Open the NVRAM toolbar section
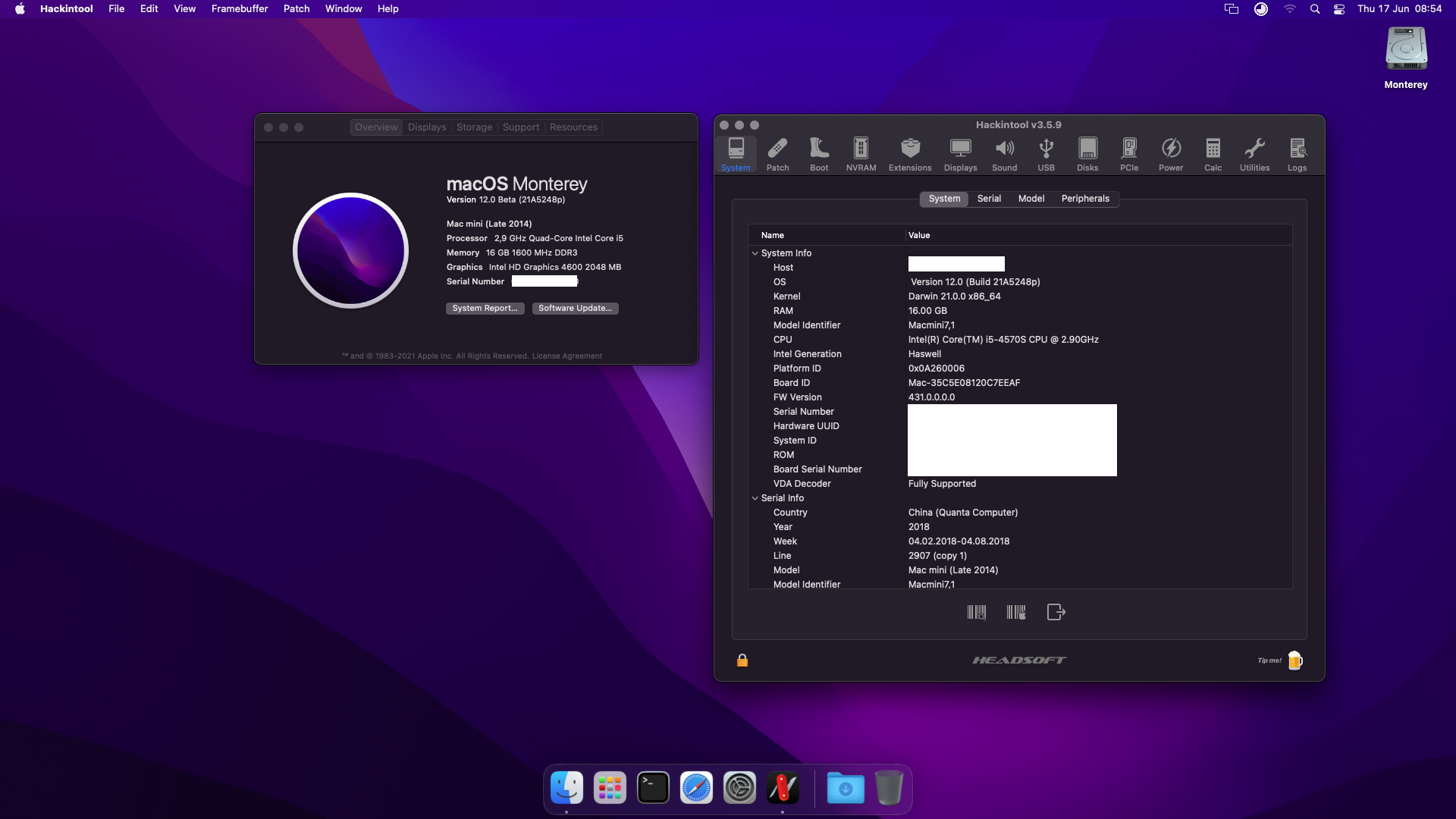The image size is (1456, 819). [x=861, y=154]
